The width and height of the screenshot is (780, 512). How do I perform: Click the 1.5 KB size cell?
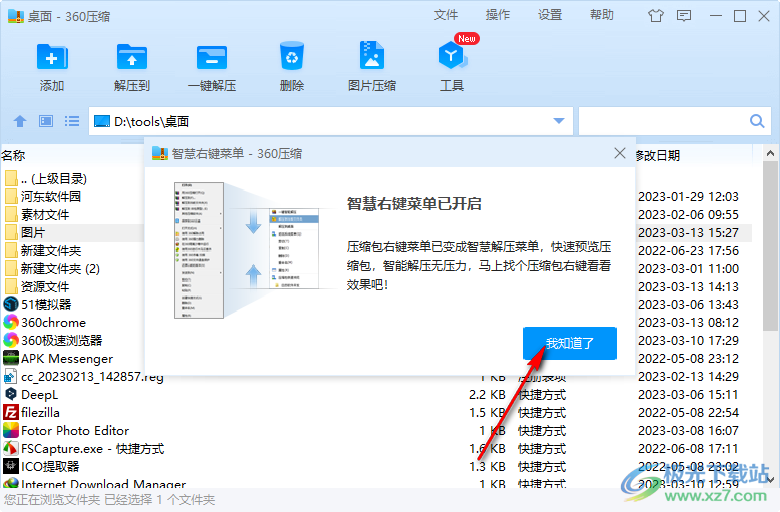(x=487, y=412)
